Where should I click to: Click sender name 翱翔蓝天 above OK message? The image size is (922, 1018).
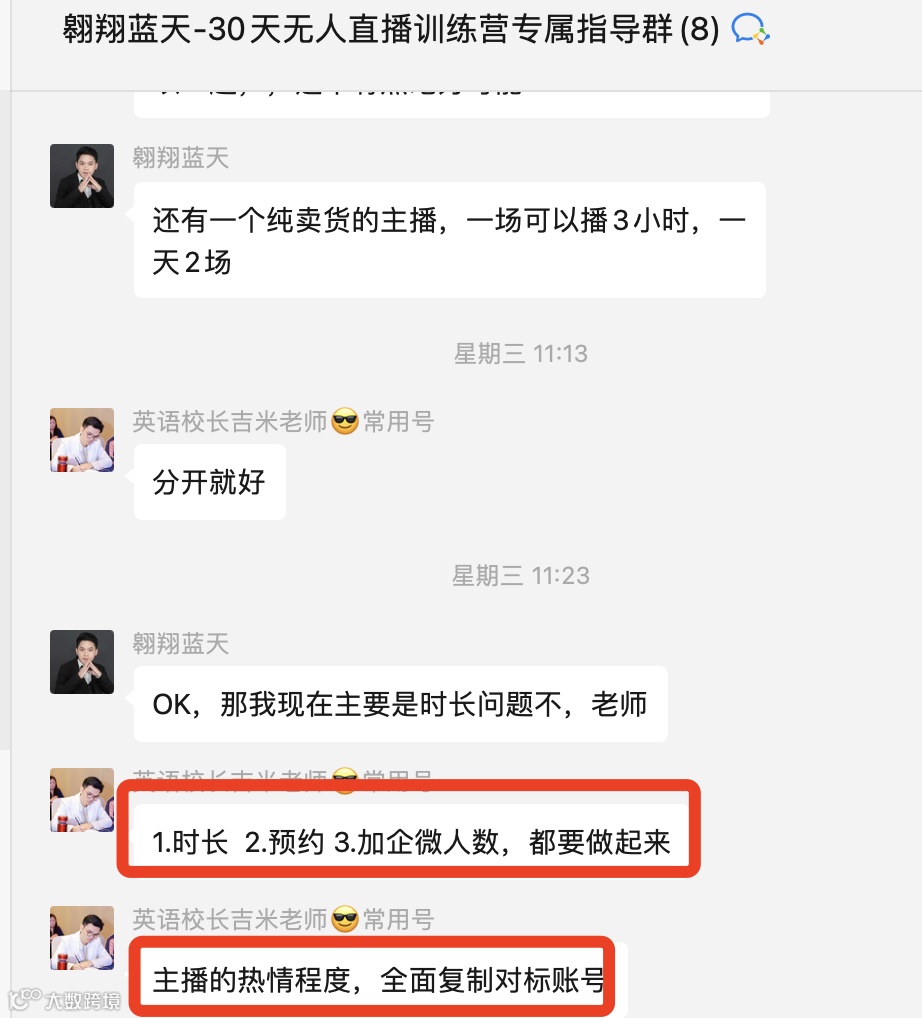coord(181,644)
